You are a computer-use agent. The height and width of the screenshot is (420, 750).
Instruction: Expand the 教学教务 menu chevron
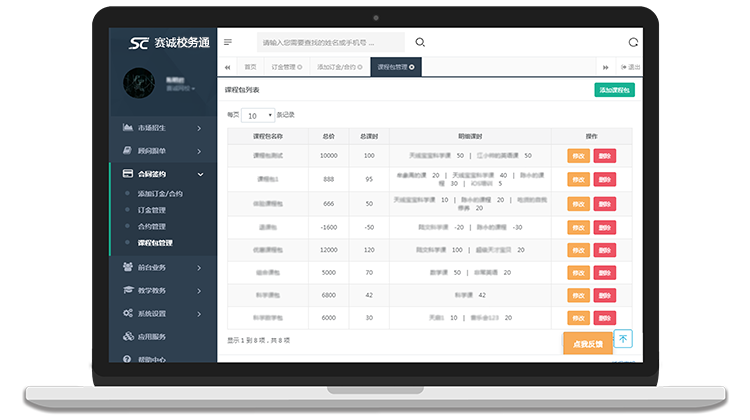coord(199,291)
